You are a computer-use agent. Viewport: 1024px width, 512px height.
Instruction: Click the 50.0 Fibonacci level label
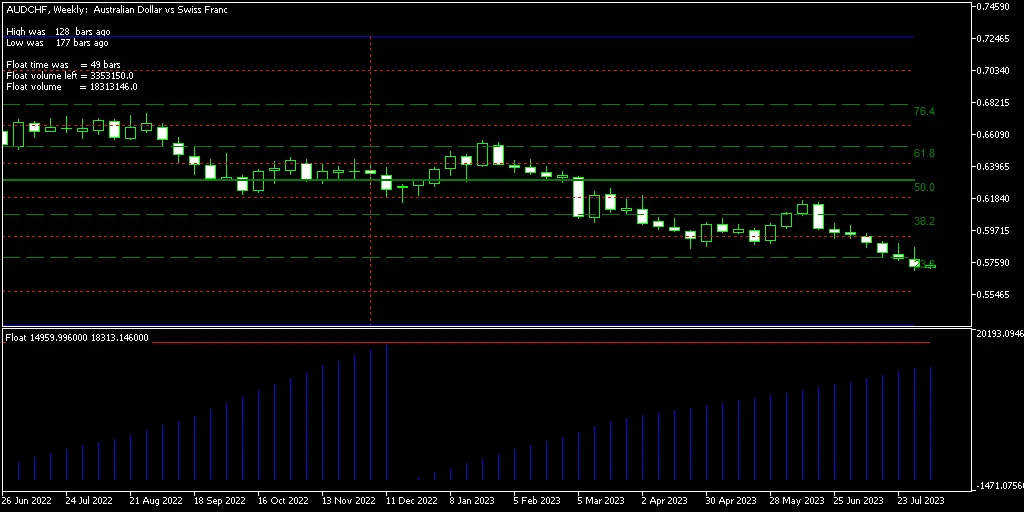pos(924,187)
